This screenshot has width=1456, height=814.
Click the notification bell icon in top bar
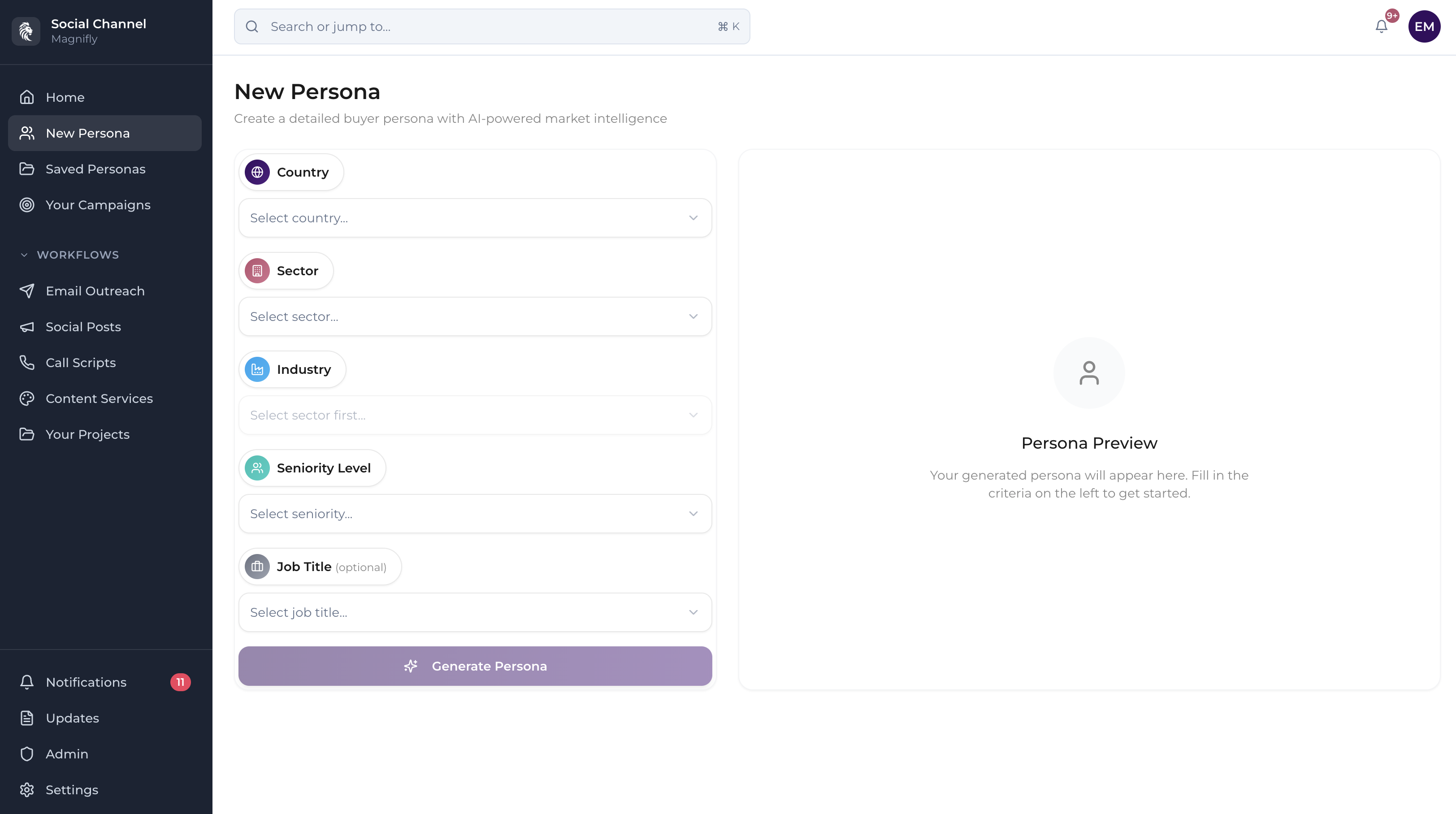(x=1381, y=26)
